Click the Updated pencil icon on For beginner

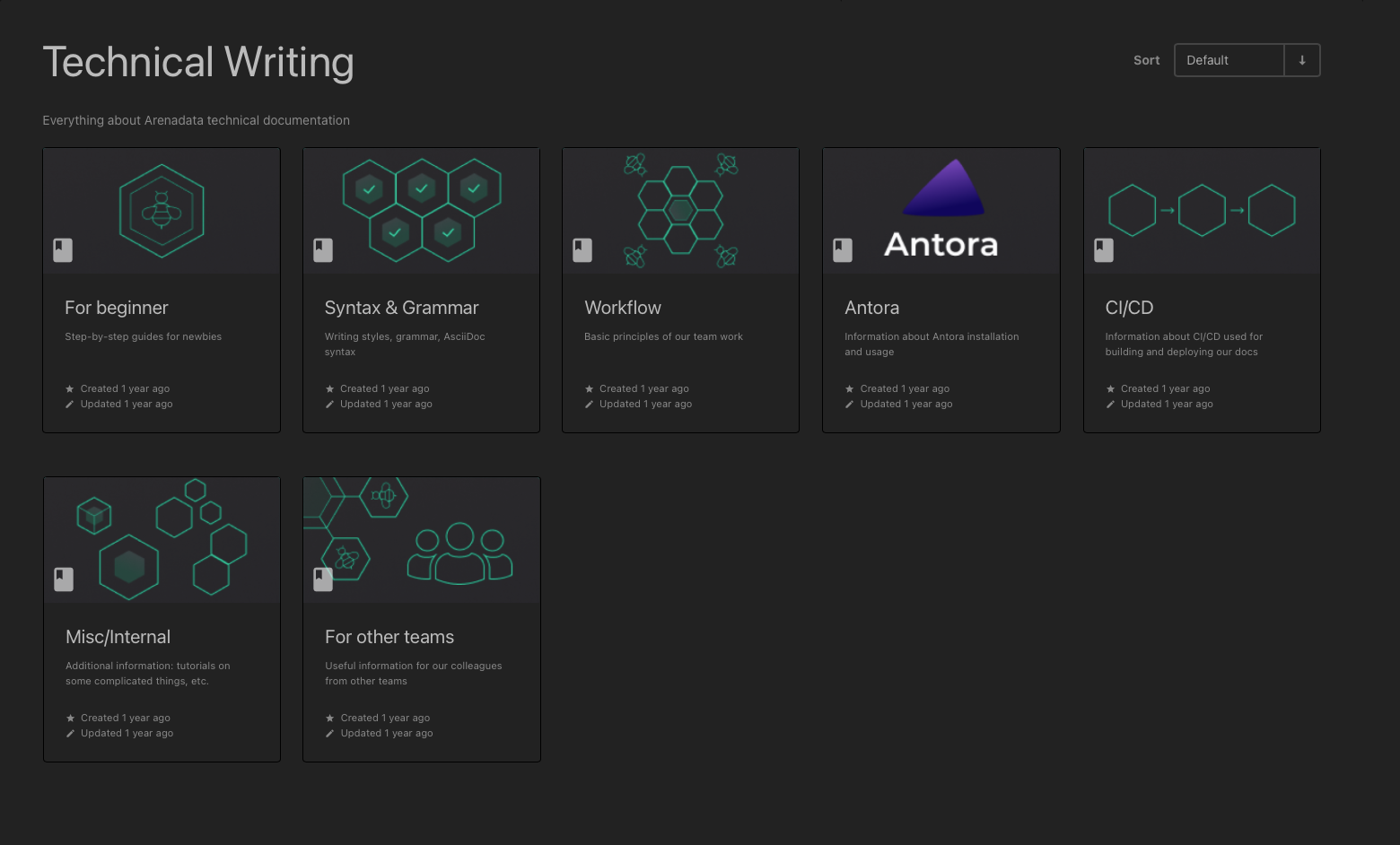pos(70,405)
